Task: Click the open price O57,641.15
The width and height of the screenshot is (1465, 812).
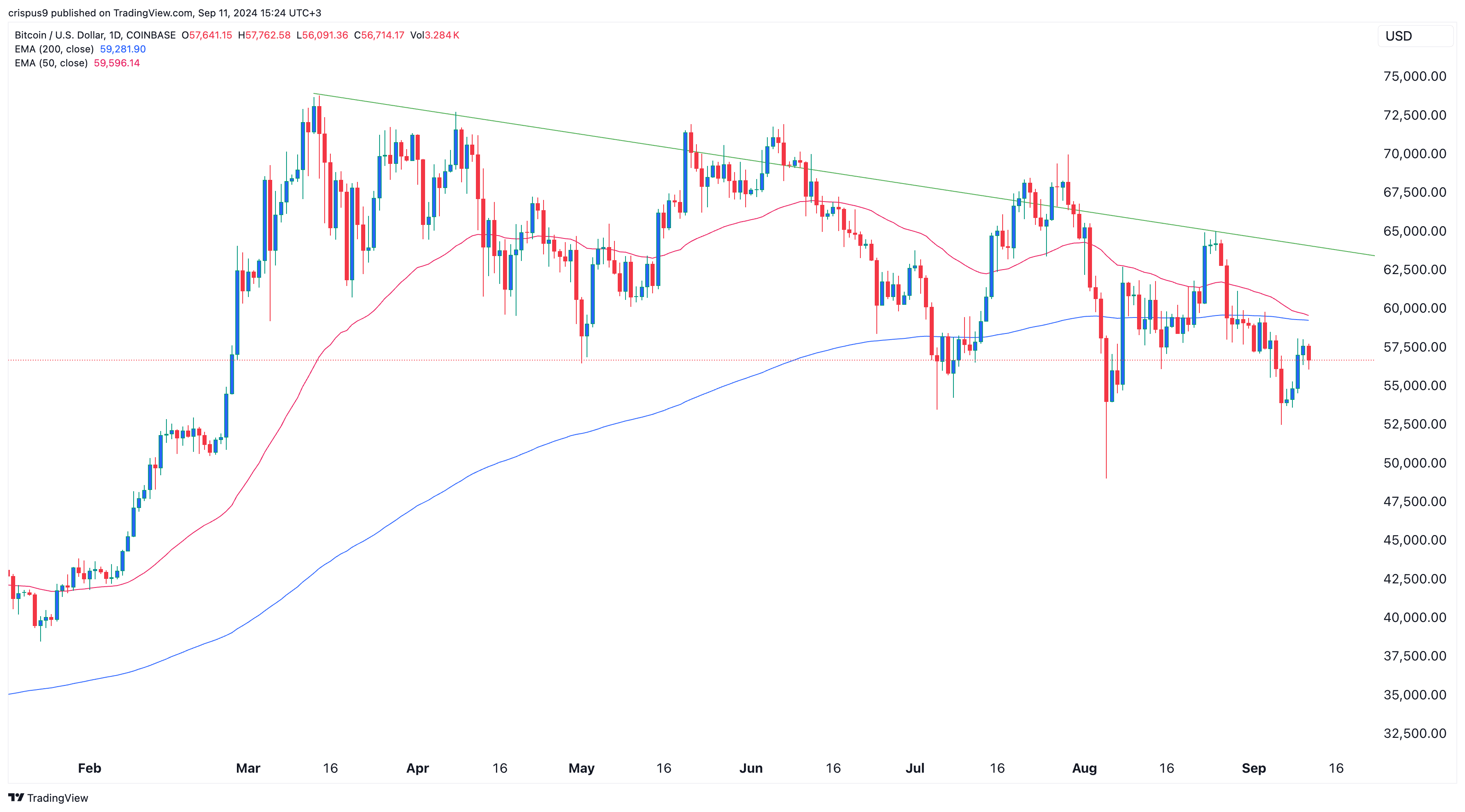Action: click(x=207, y=35)
